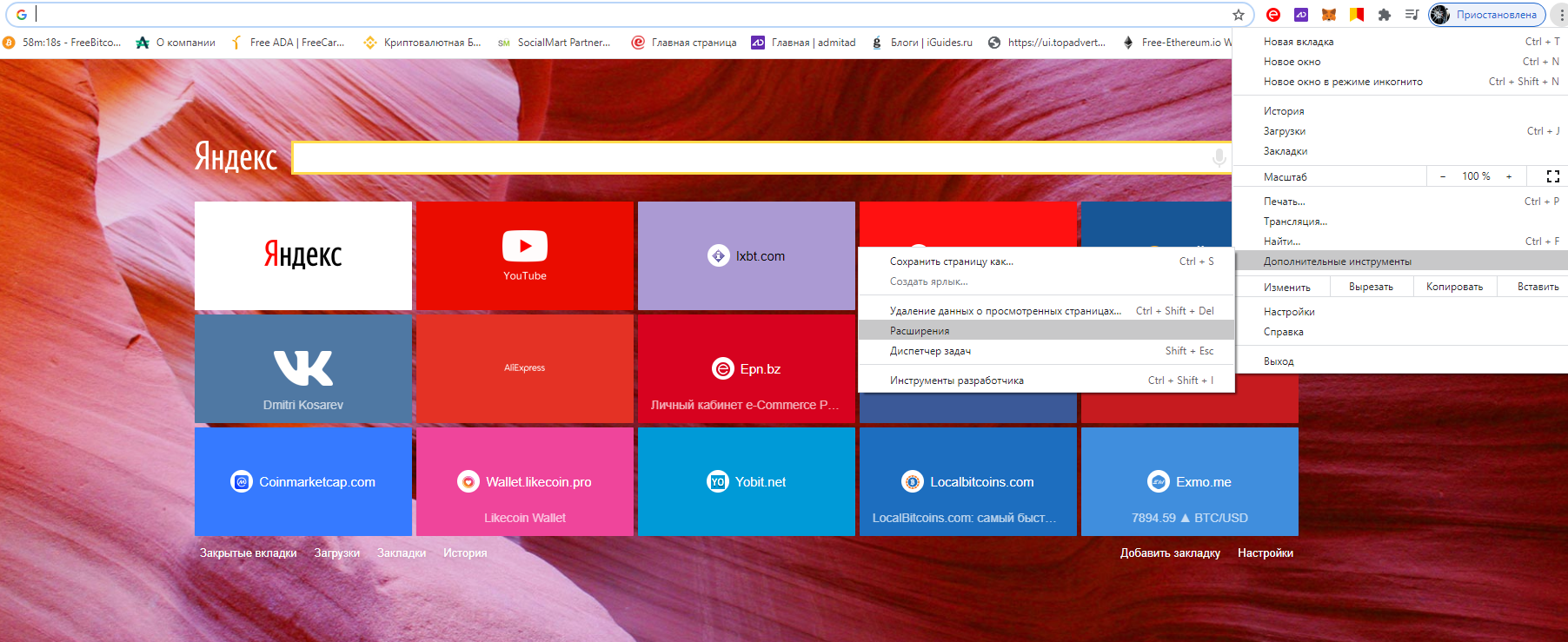The height and width of the screenshot is (642, 1568).
Task: Open the Localbitcoins.com tile
Action: pos(968,482)
